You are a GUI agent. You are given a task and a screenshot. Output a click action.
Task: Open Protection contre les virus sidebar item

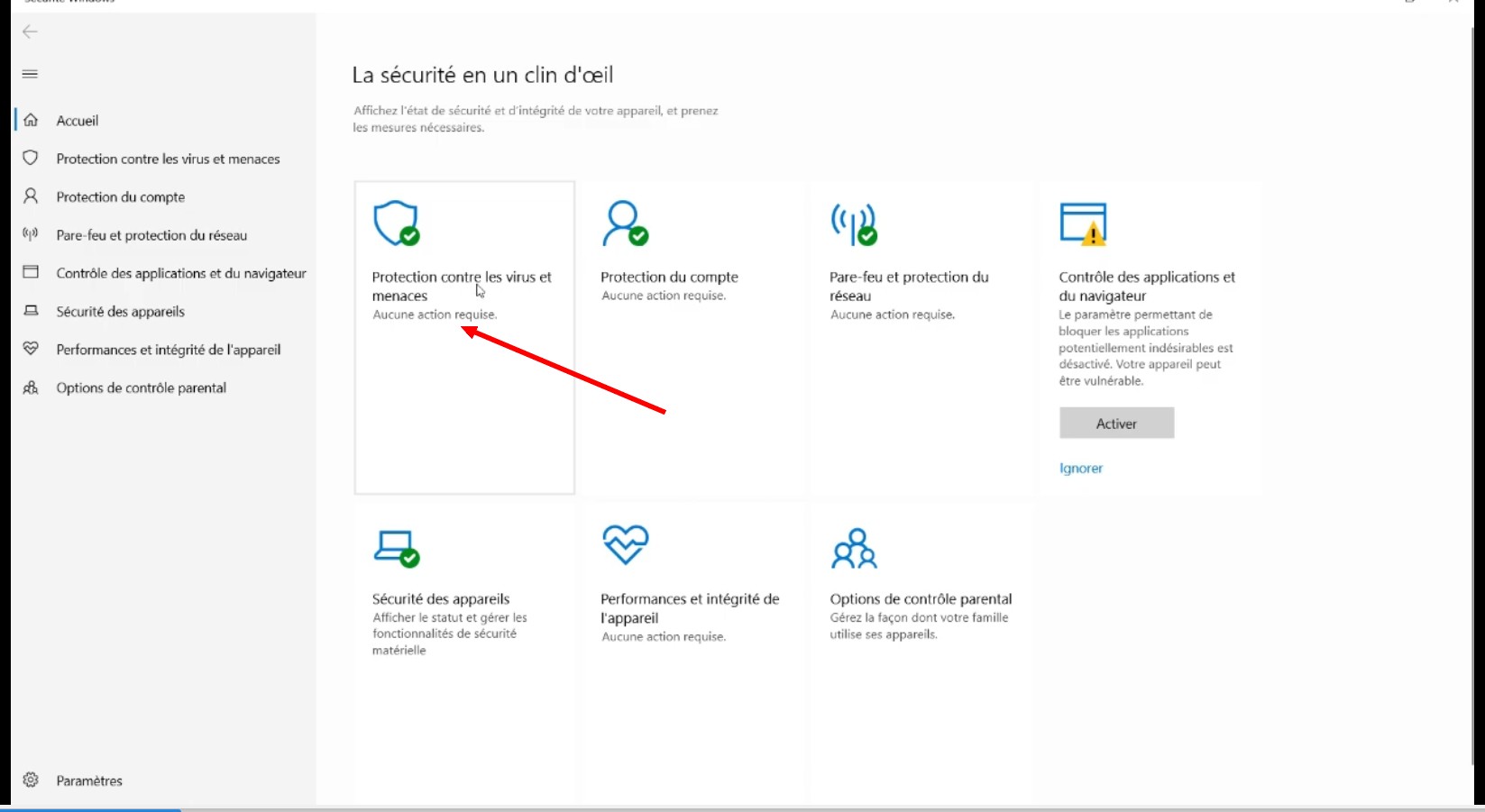[x=168, y=159]
